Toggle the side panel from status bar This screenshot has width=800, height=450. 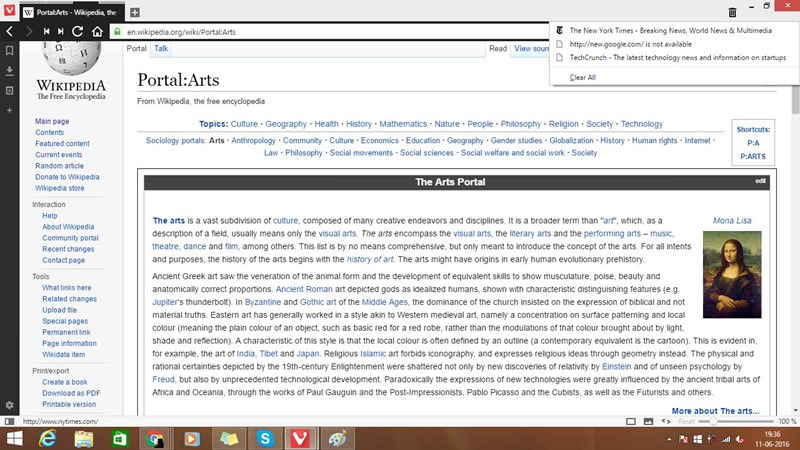click(x=9, y=421)
